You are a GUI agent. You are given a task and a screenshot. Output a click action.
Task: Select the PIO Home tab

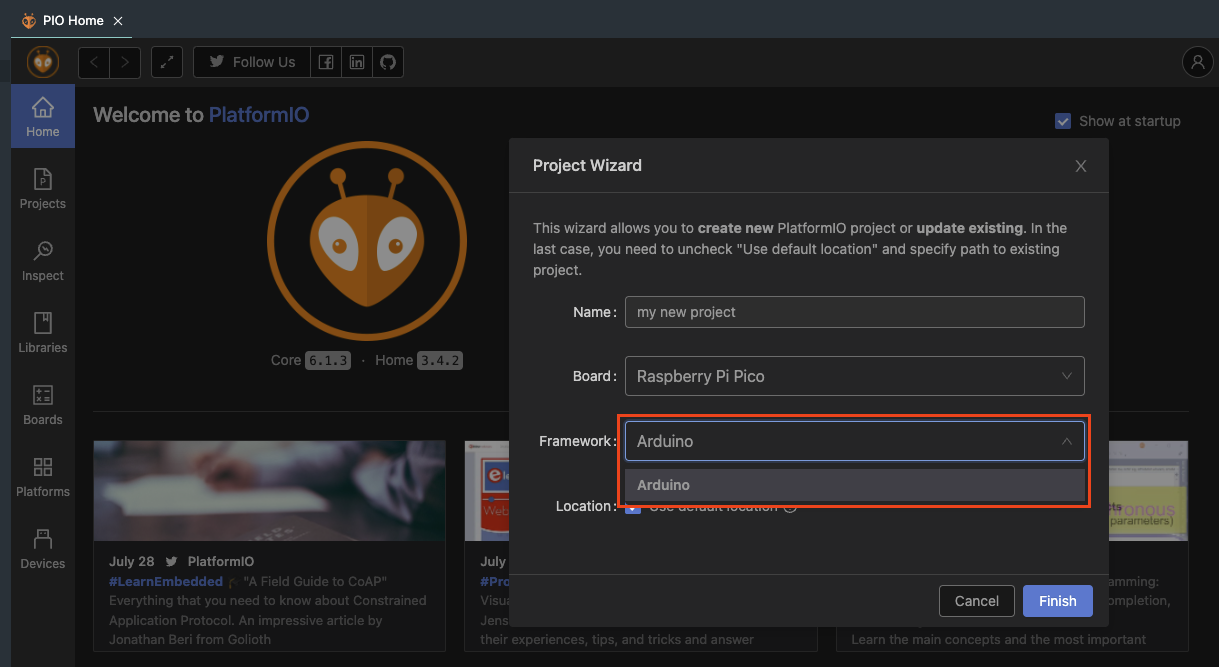point(73,20)
